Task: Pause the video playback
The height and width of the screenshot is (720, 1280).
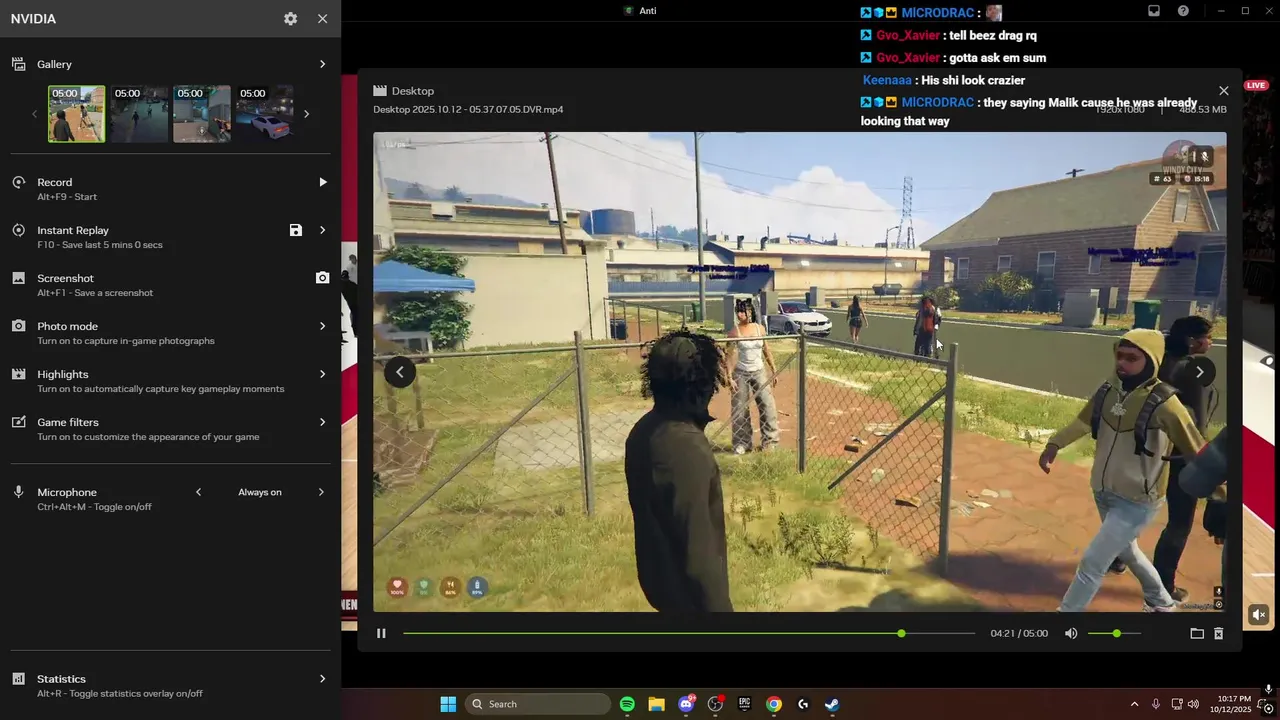Action: (x=381, y=633)
